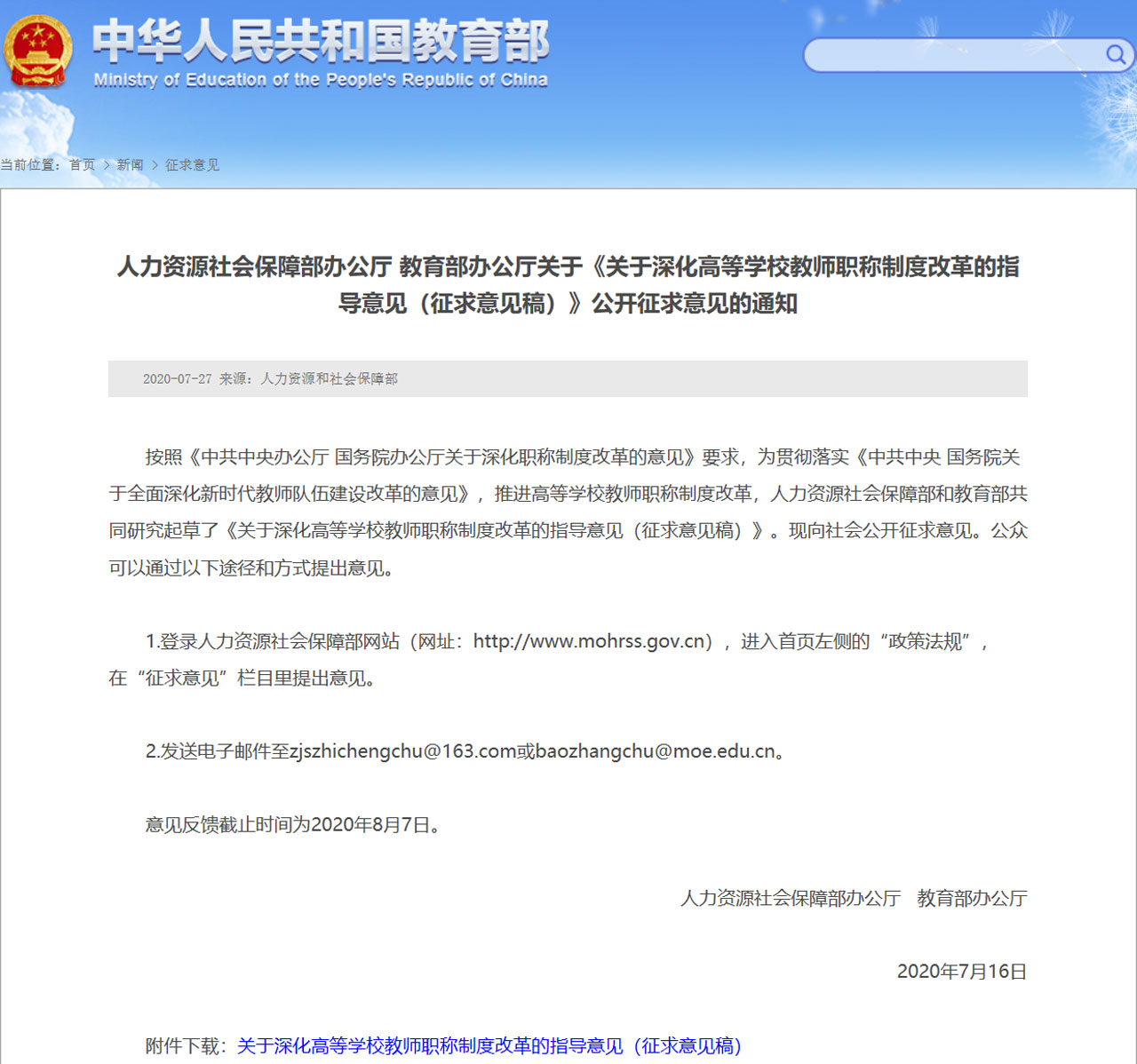
Task: Download attachment 关于深化高等学校教师职称制度改革的指导意见
Action: tap(489, 1045)
